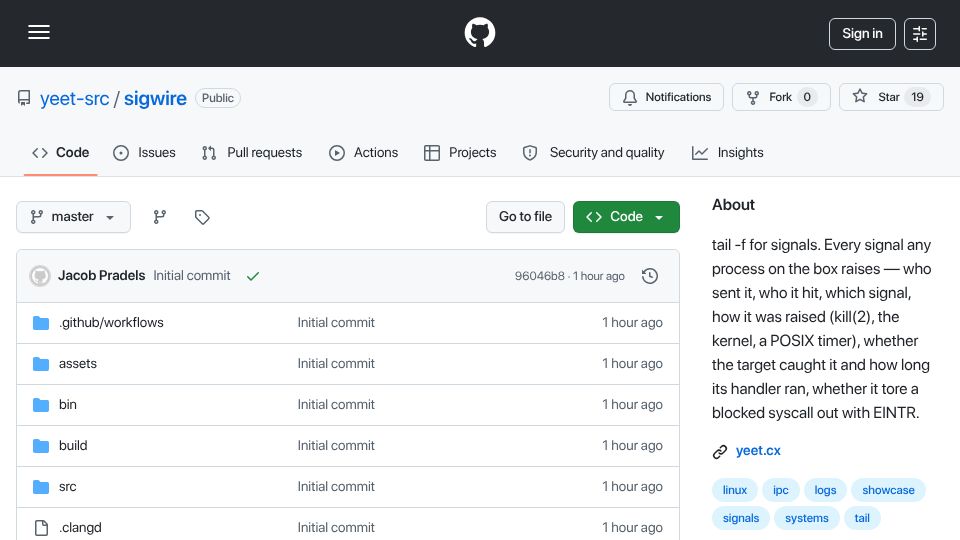The image size is (960, 540).
Task: Click the fork count 0
Action: [807, 97]
